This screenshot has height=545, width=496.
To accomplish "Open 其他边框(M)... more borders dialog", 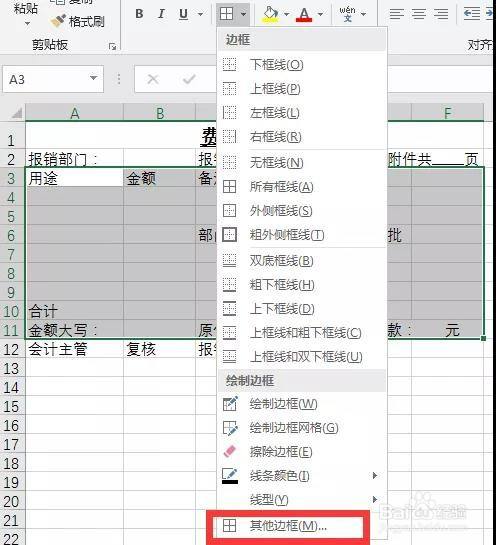I will [288, 526].
